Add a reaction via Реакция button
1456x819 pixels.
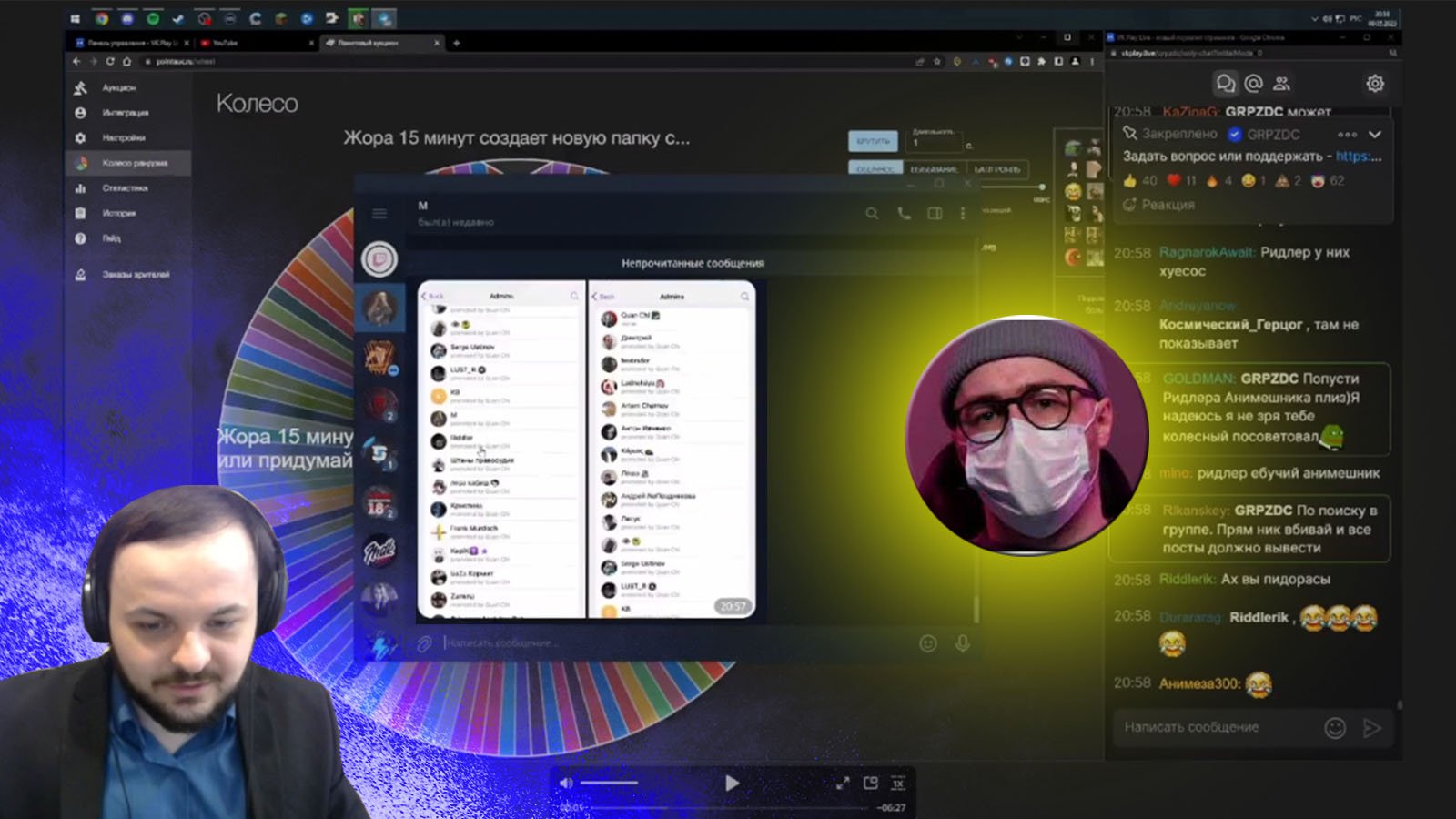[1159, 205]
